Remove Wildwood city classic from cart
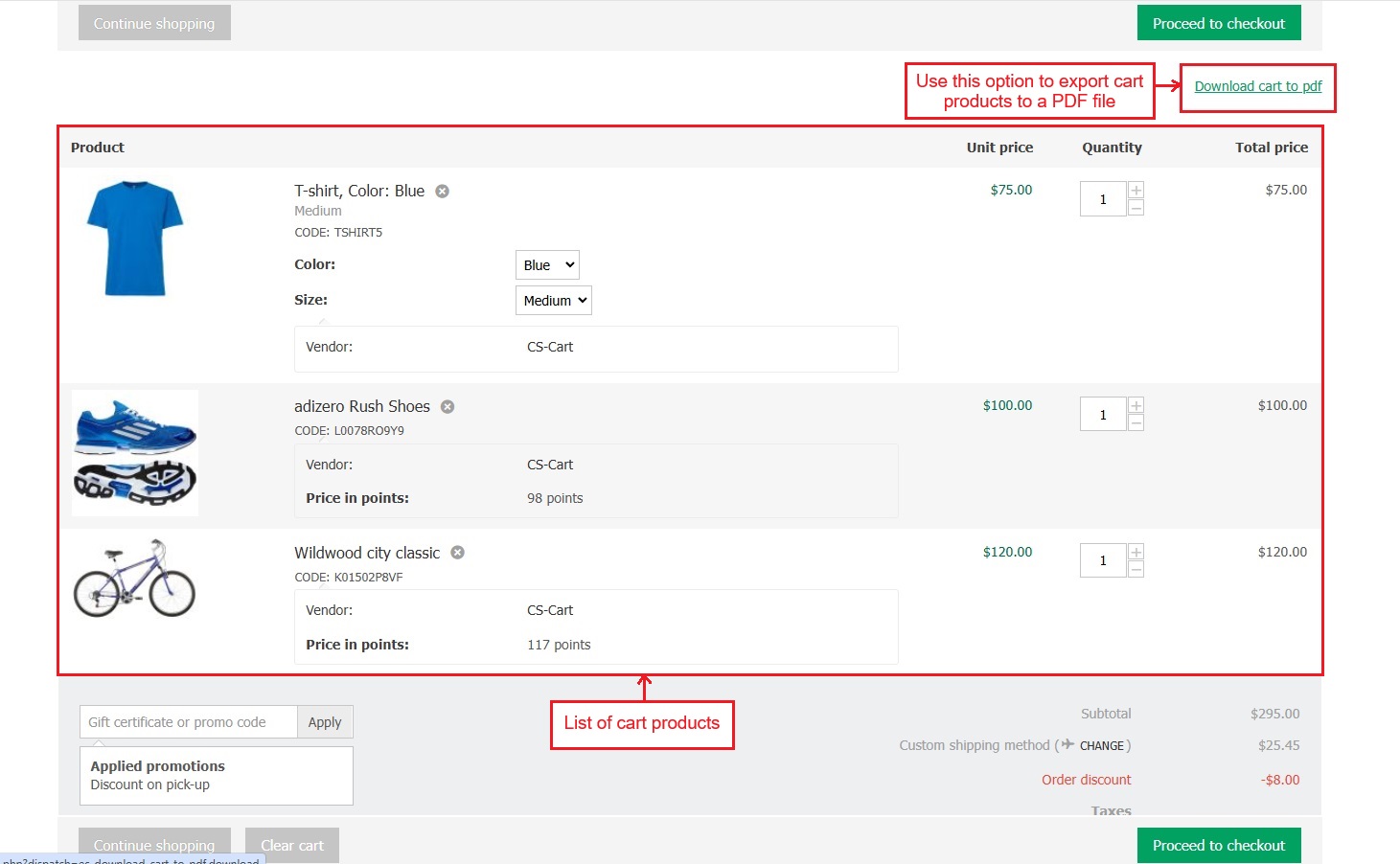 [x=457, y=553]
